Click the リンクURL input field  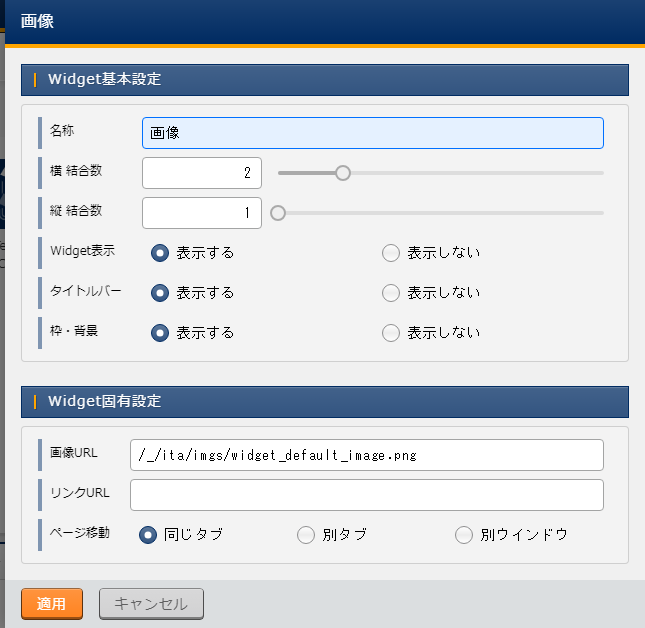pos(366,495)
